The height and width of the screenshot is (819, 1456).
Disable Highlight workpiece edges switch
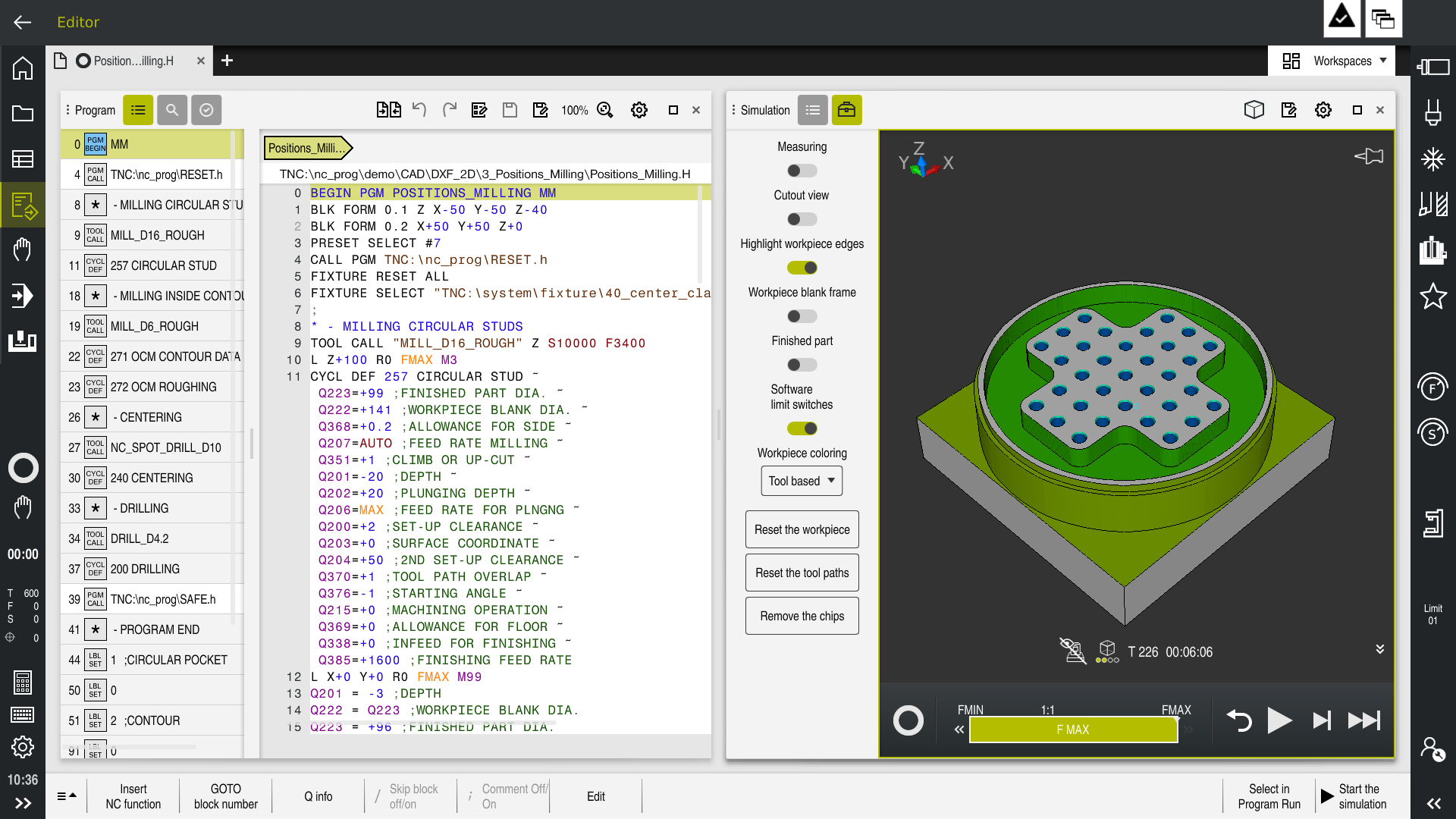(x=802, y=268)
